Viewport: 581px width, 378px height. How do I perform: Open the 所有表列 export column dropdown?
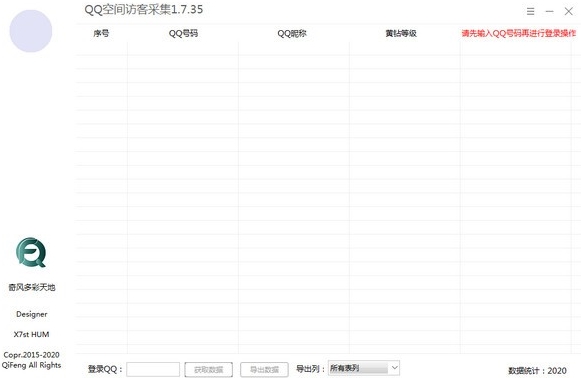(364, 368)
